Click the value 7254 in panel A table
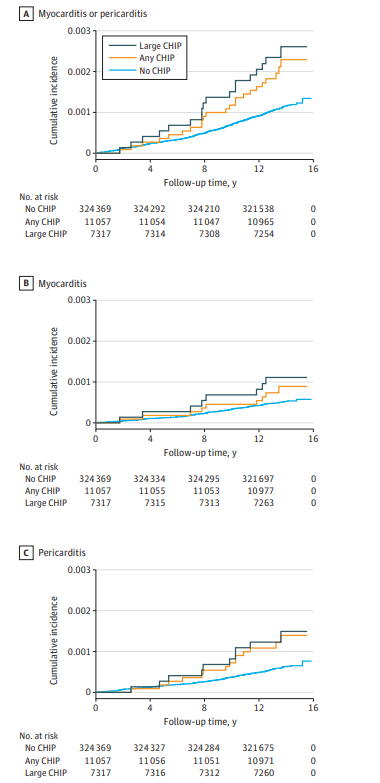This screenshot has height=783, width=380. click(x=259, y=233)
